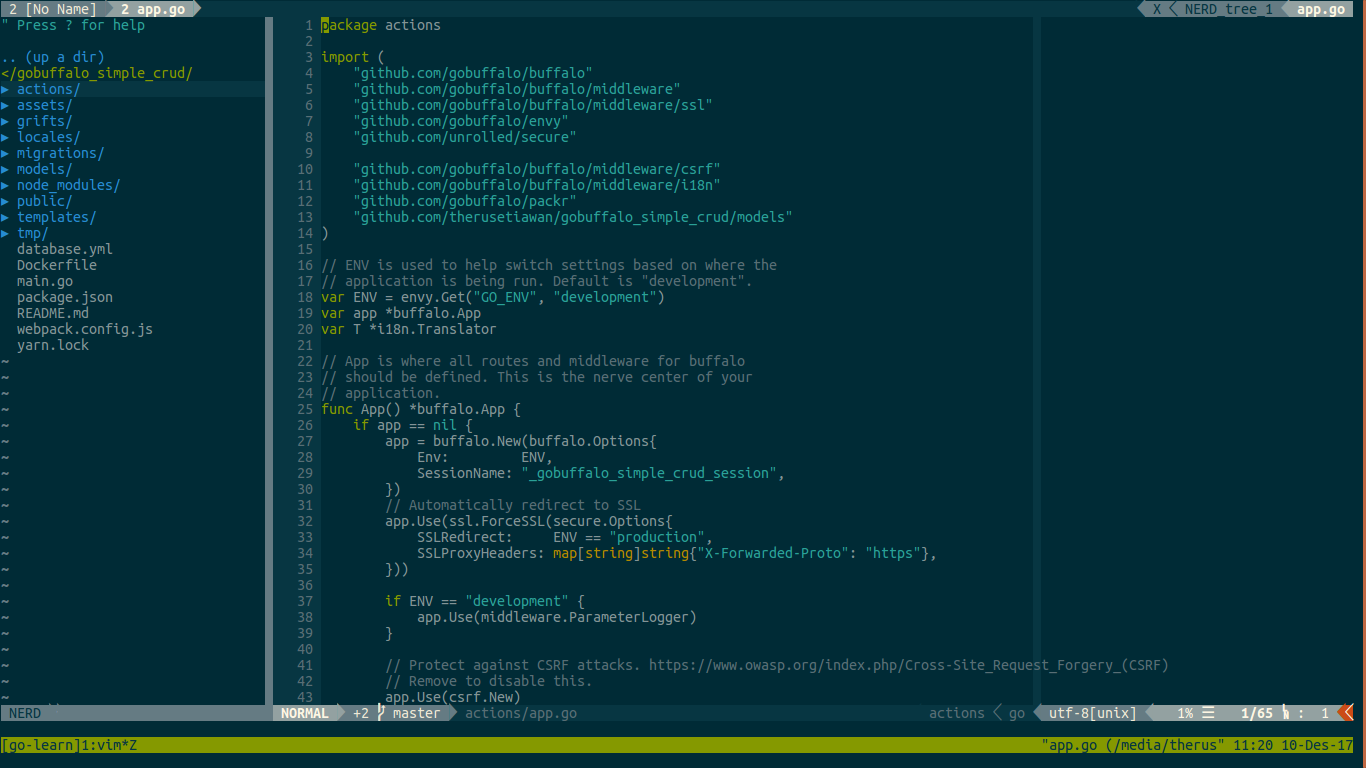This screenshot has width=1366, height=768.
Task: Click the "github.com/gobuffalo/packr" import line
Action: coord(465,201)
